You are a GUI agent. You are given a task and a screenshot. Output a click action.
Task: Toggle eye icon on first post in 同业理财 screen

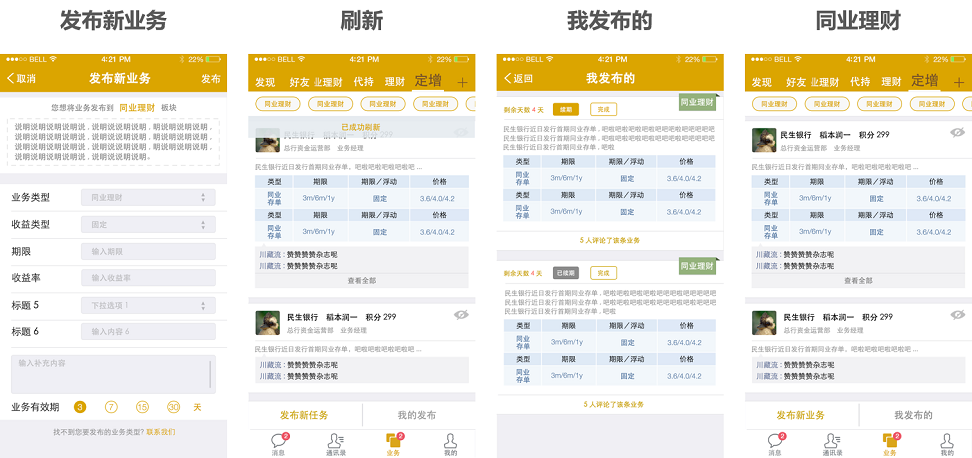tap(956, 132)
